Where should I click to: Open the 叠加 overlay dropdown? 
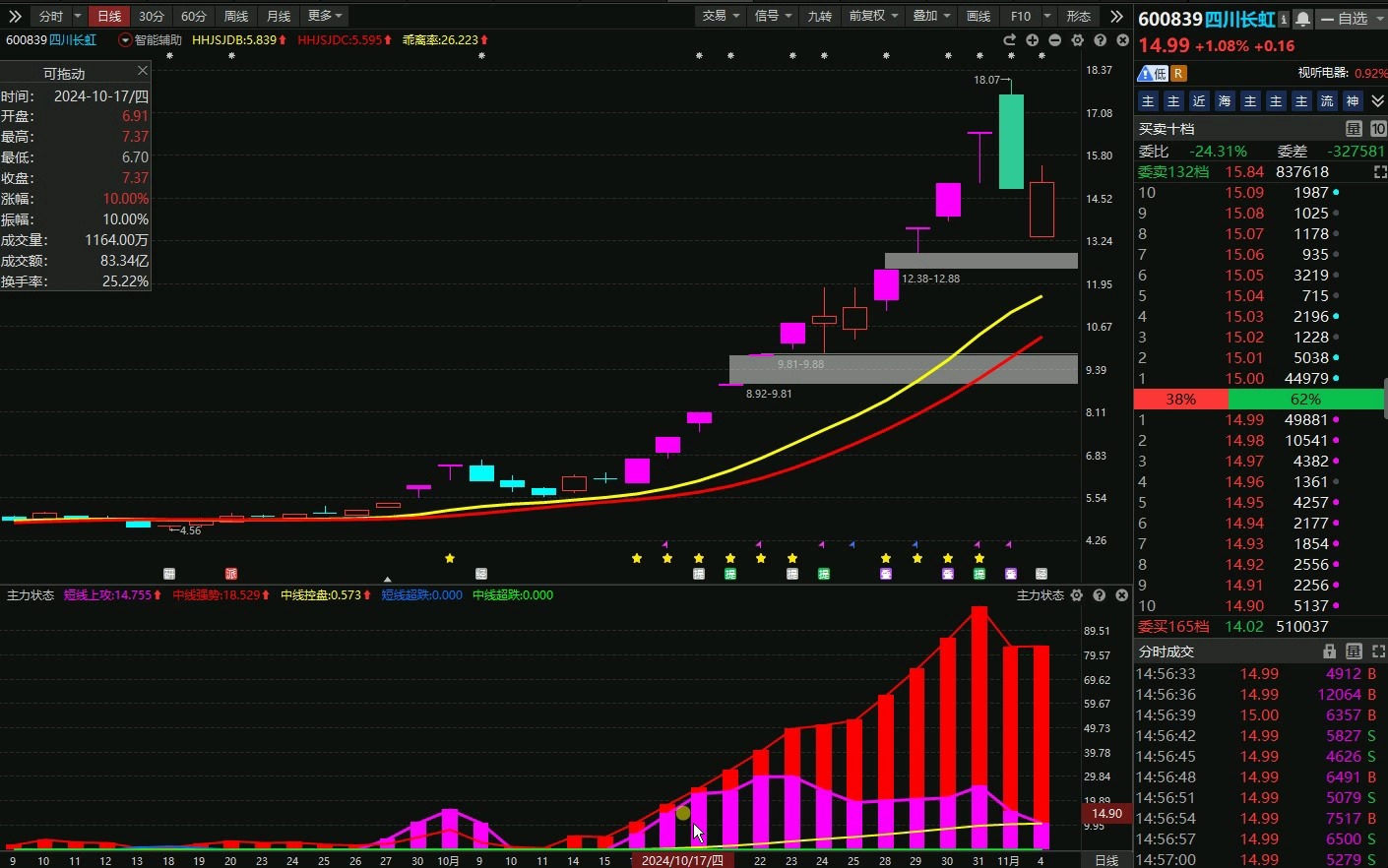[x=931, y=16]
